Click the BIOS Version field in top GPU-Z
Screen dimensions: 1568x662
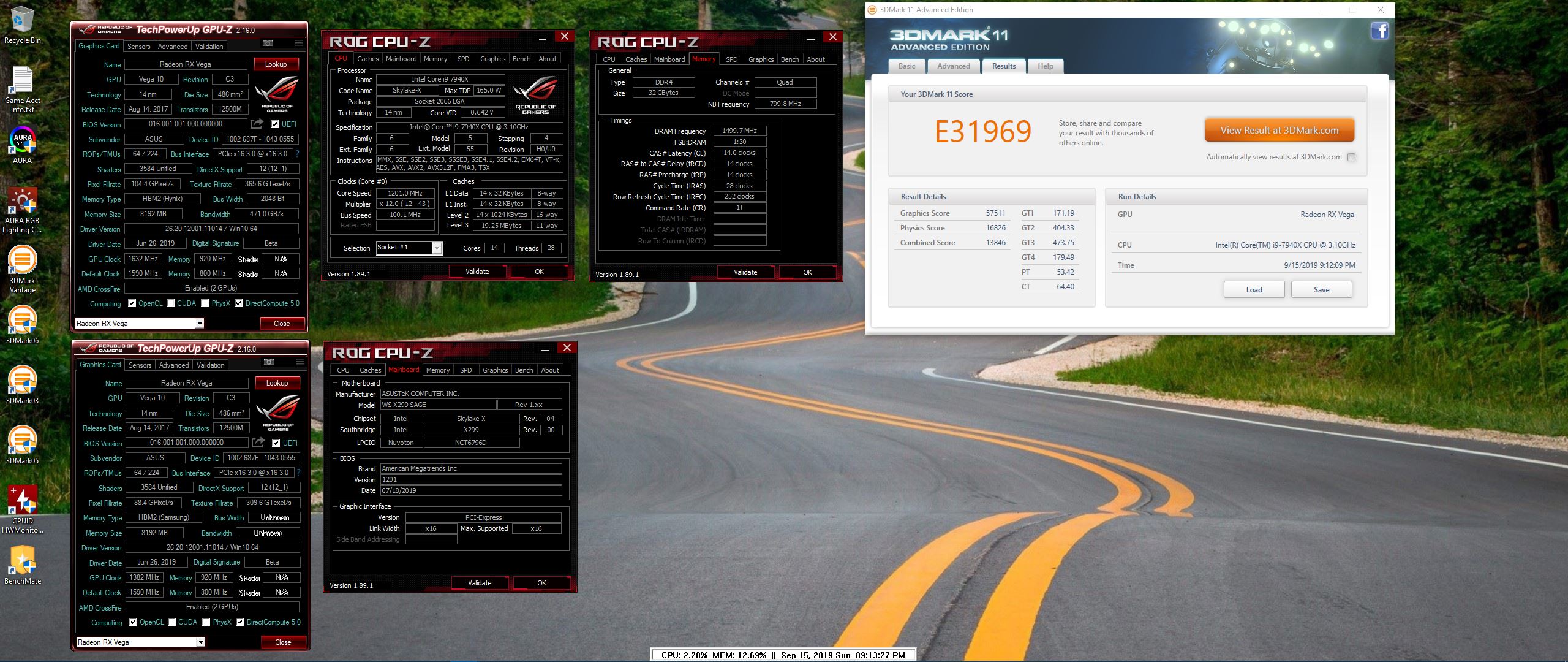point(186,124)
